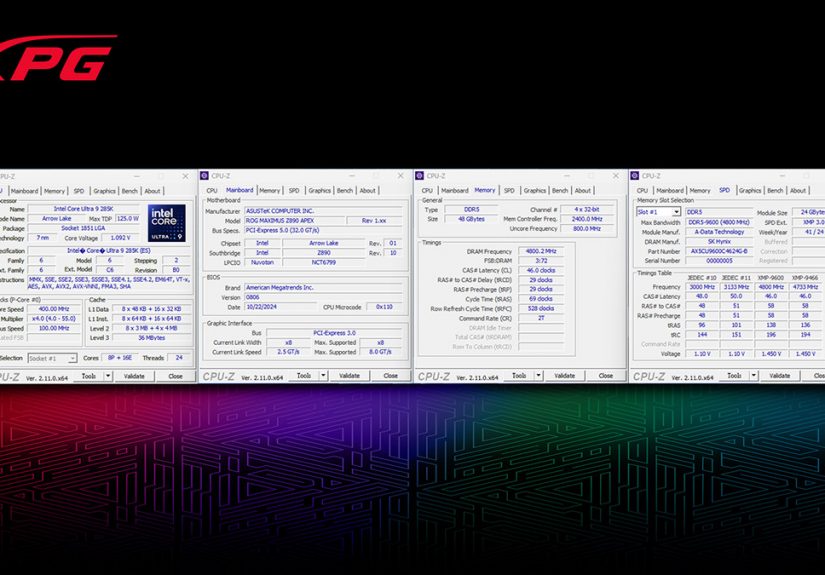
Task: Select the Graphics tab in the Mainboard window
Action: tap(319, 190)
